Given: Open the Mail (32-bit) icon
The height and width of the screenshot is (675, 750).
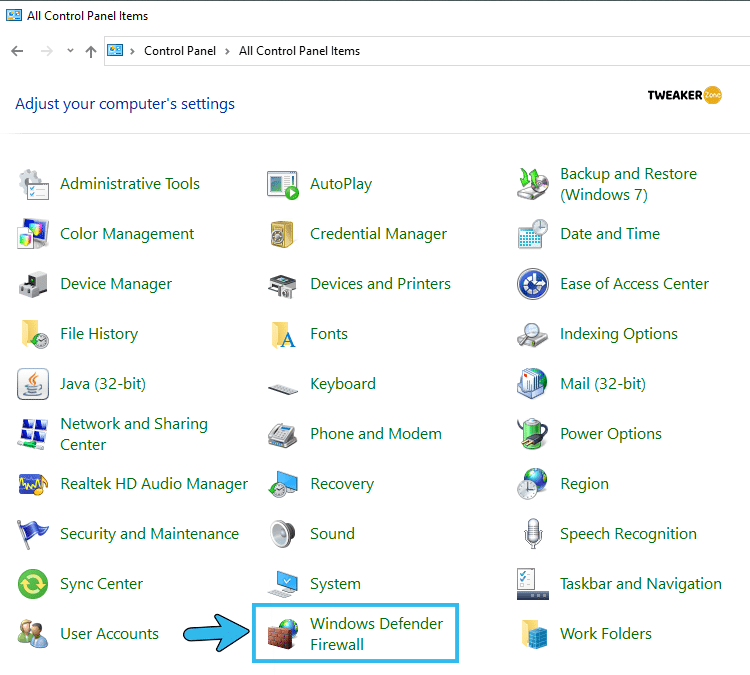Looking at the screenshot, I should [x=532, y=384].
